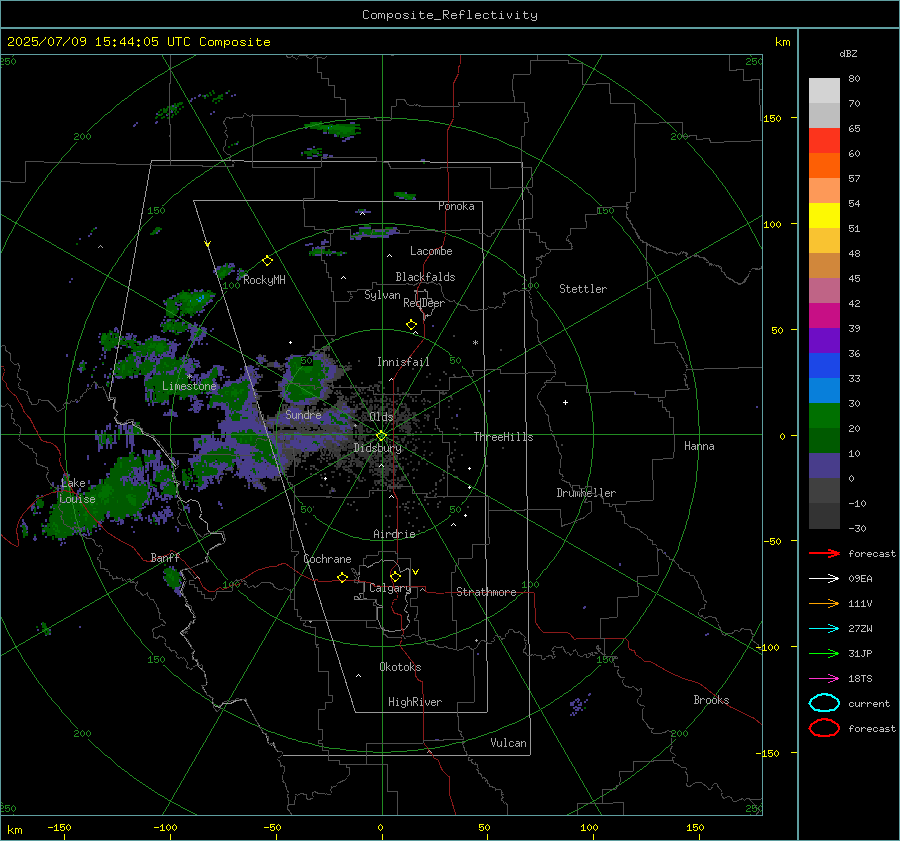Select the blue 33-36 dBZ swatch

tap(824, 365)
